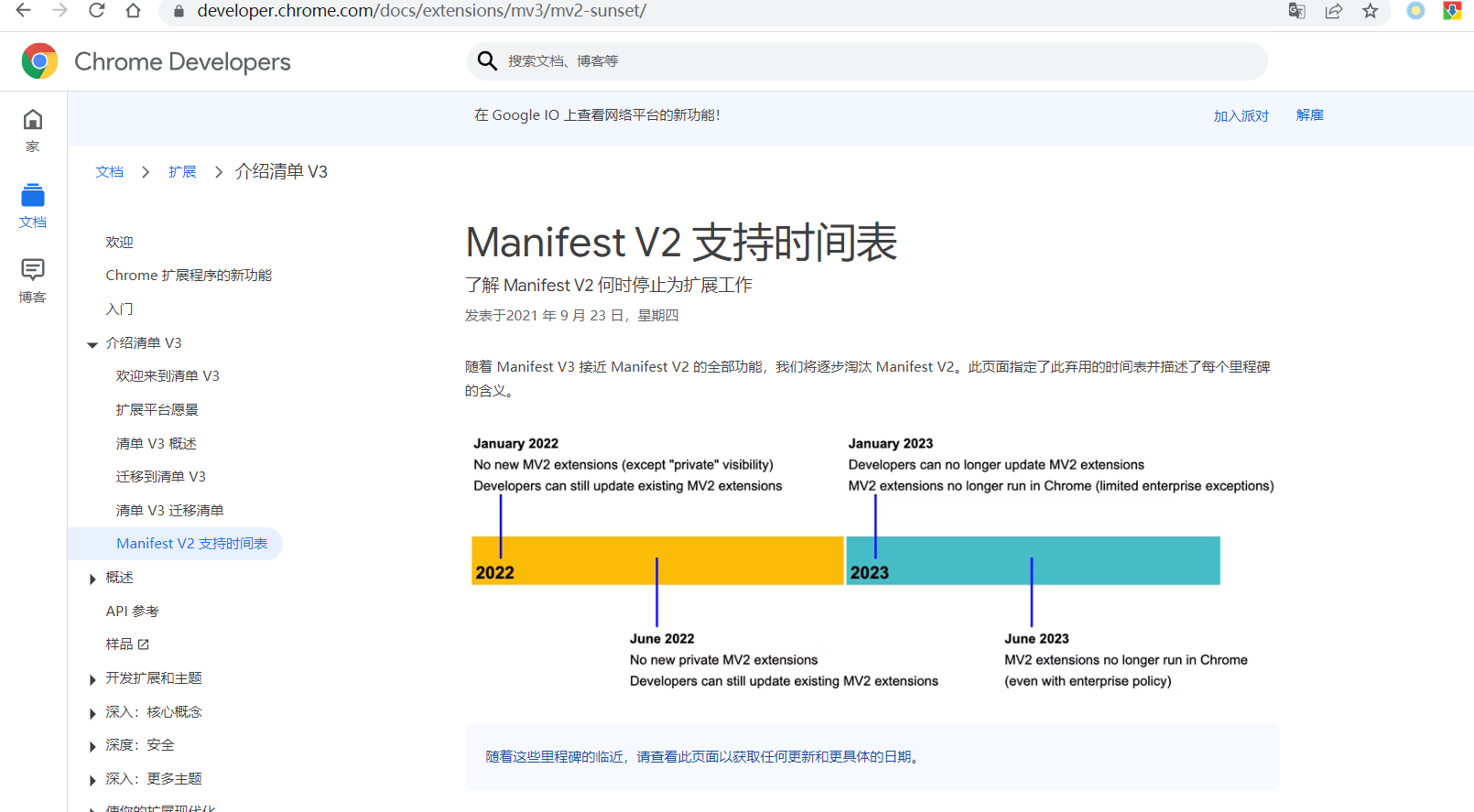Click the June 2022 timeline marker line
This screenshot has width=1474, height=812.
657,592
